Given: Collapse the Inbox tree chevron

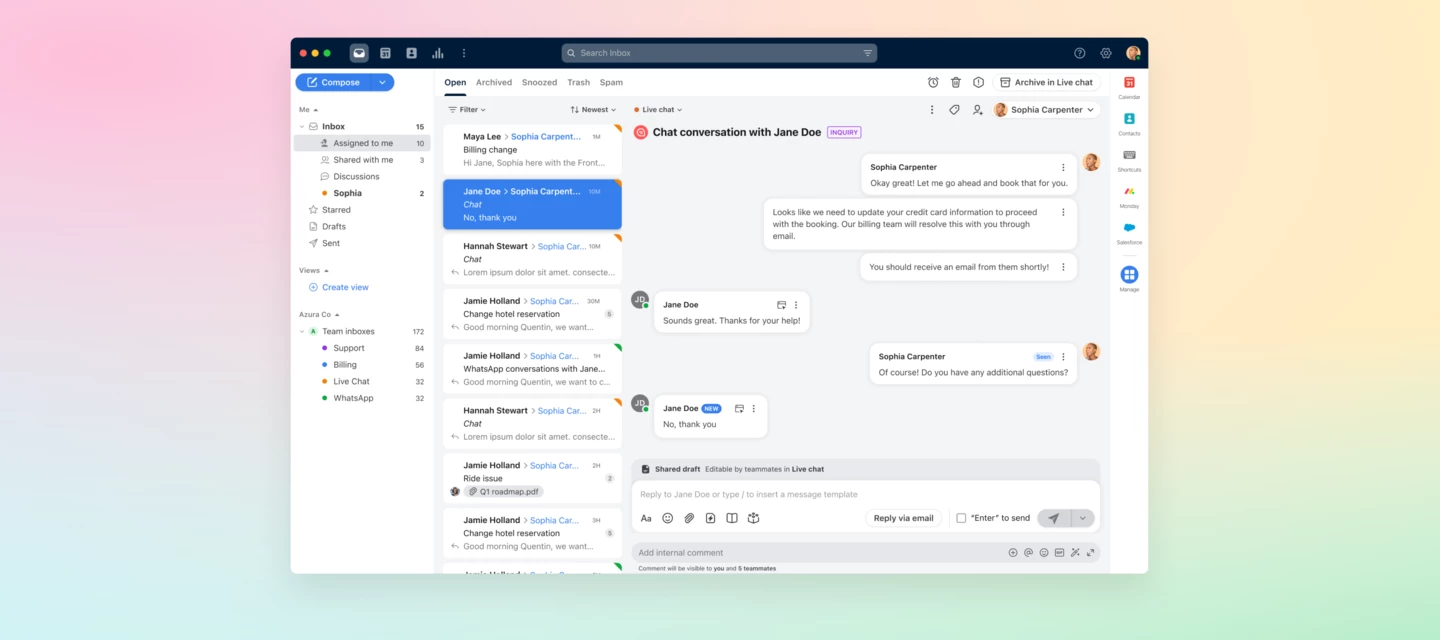Looking at the screenshot, I should pos(302,127).
